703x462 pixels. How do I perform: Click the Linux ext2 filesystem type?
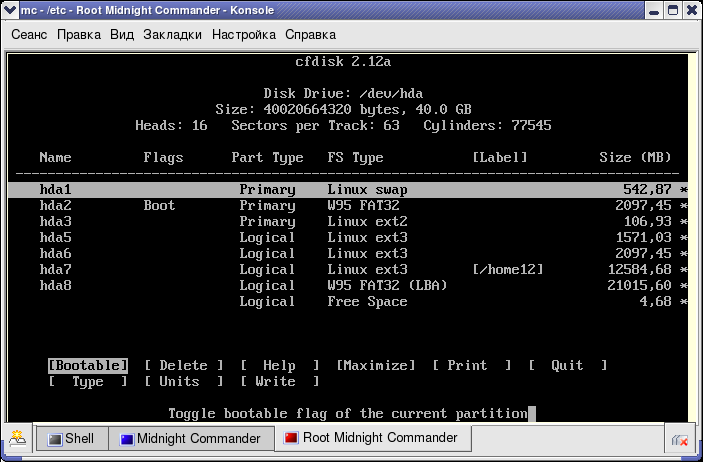click(367, 222)
